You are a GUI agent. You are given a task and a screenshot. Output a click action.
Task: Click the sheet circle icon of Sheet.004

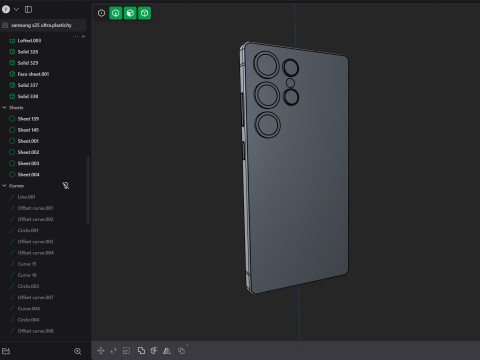pyautogui.click(x=12, y=174)
